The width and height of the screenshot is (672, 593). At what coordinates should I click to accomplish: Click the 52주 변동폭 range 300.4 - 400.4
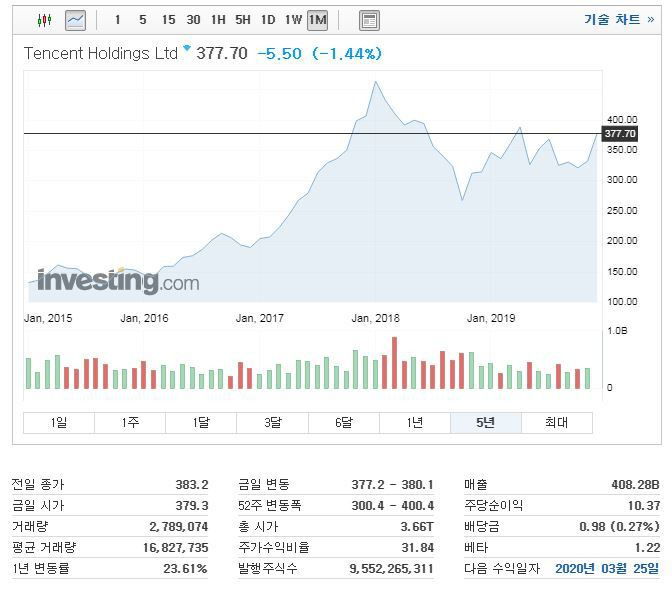(393, 506)
